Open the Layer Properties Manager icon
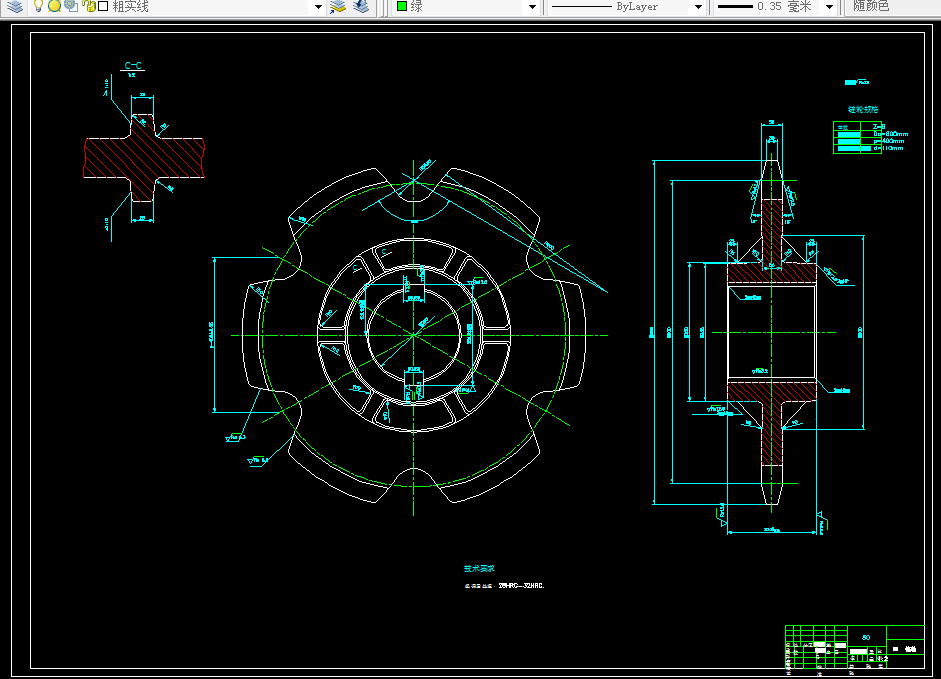Viewport: 941px width, 679px height. 15,7
